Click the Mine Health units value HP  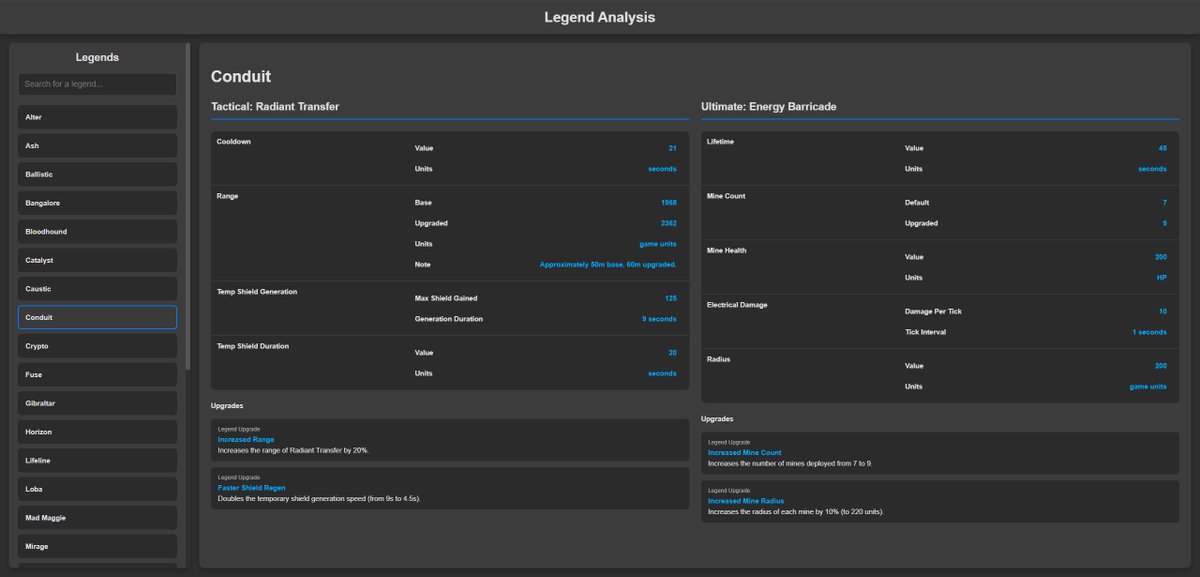1162,278
